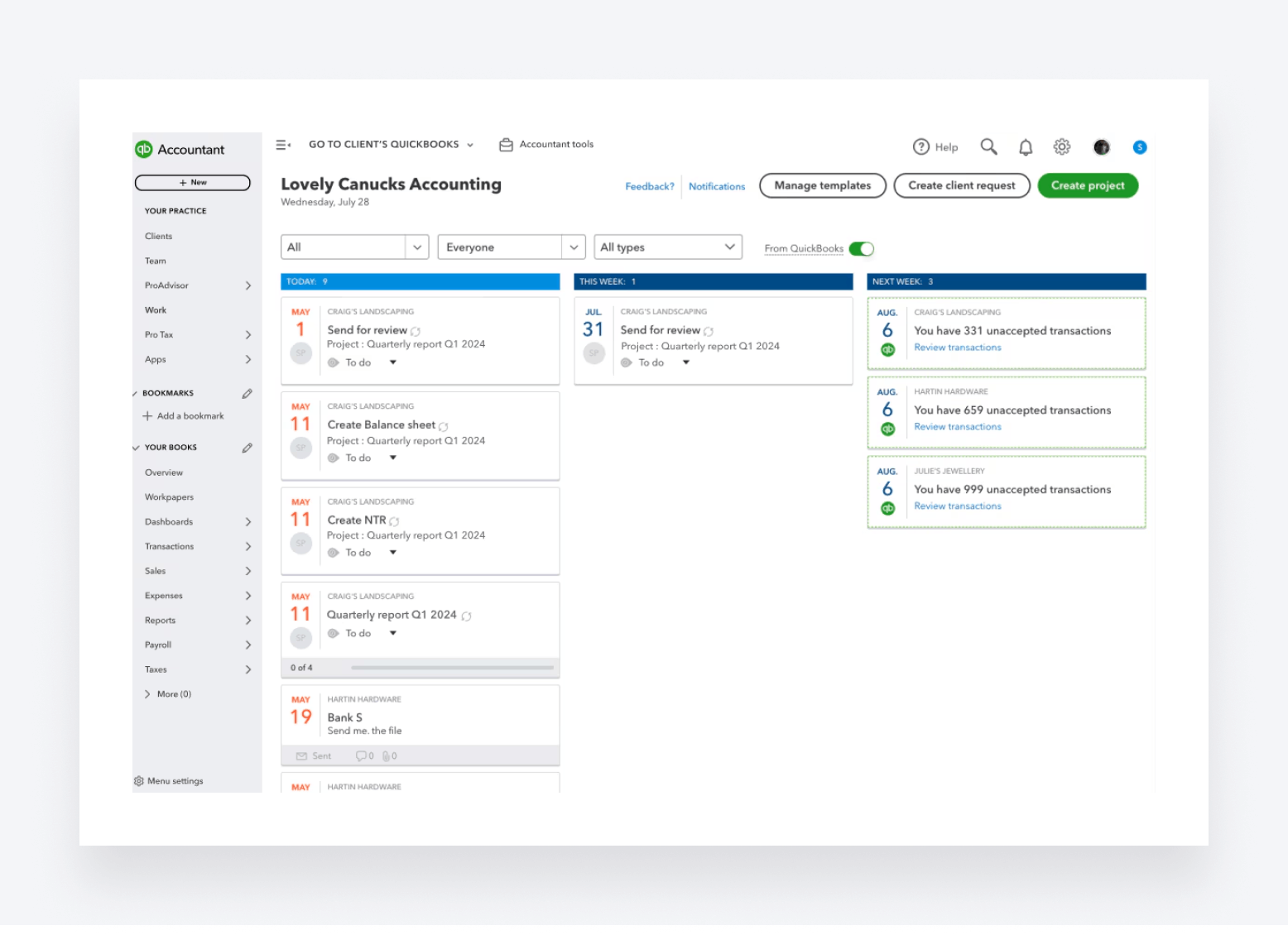This screenshot has height=935, width=1288.
Task: Edit Your Books with pencil icon
Action: [247, 448]
